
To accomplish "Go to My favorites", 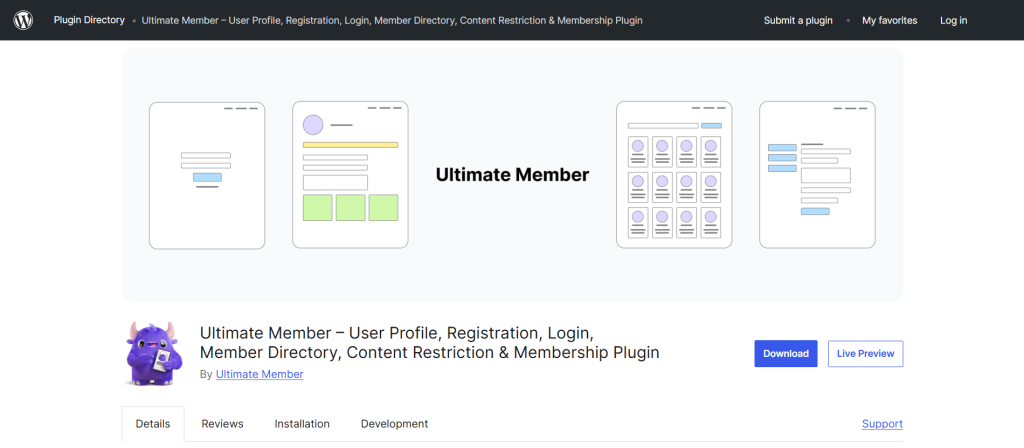I will [889, 20].
